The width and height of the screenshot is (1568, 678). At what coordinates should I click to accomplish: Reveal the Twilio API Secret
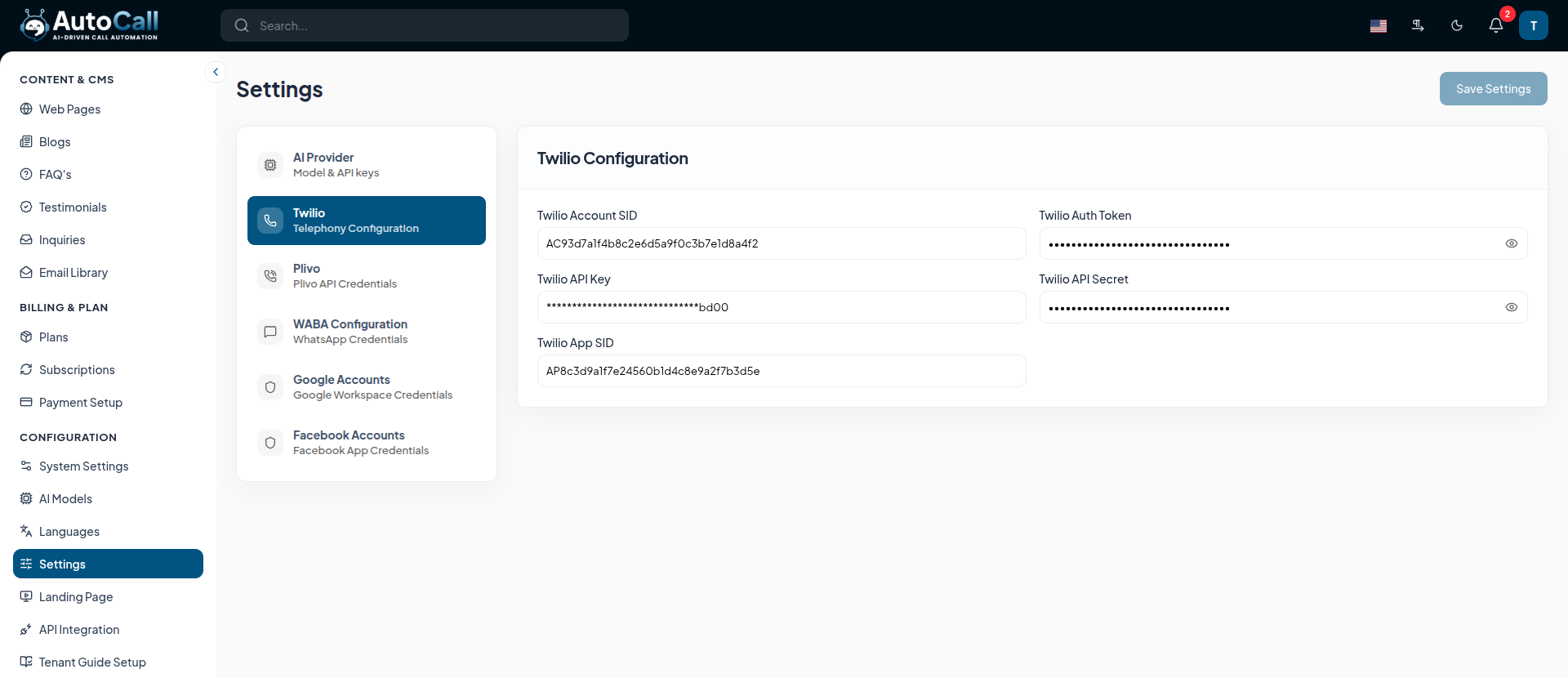[1512, 307]
